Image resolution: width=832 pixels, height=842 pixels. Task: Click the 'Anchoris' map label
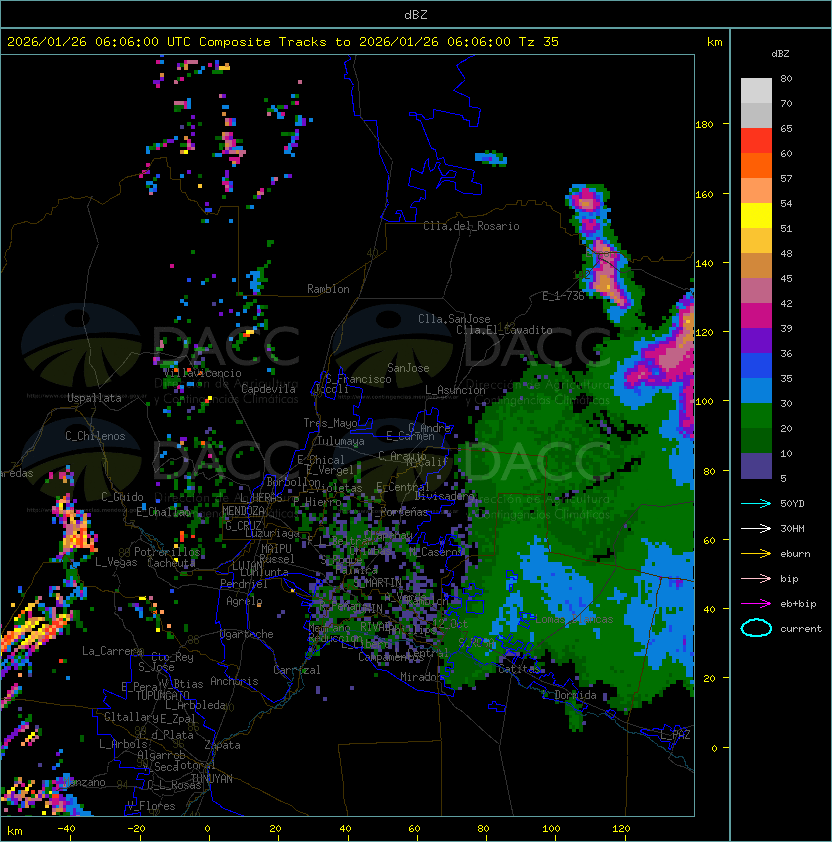click(x=234, y=681)
